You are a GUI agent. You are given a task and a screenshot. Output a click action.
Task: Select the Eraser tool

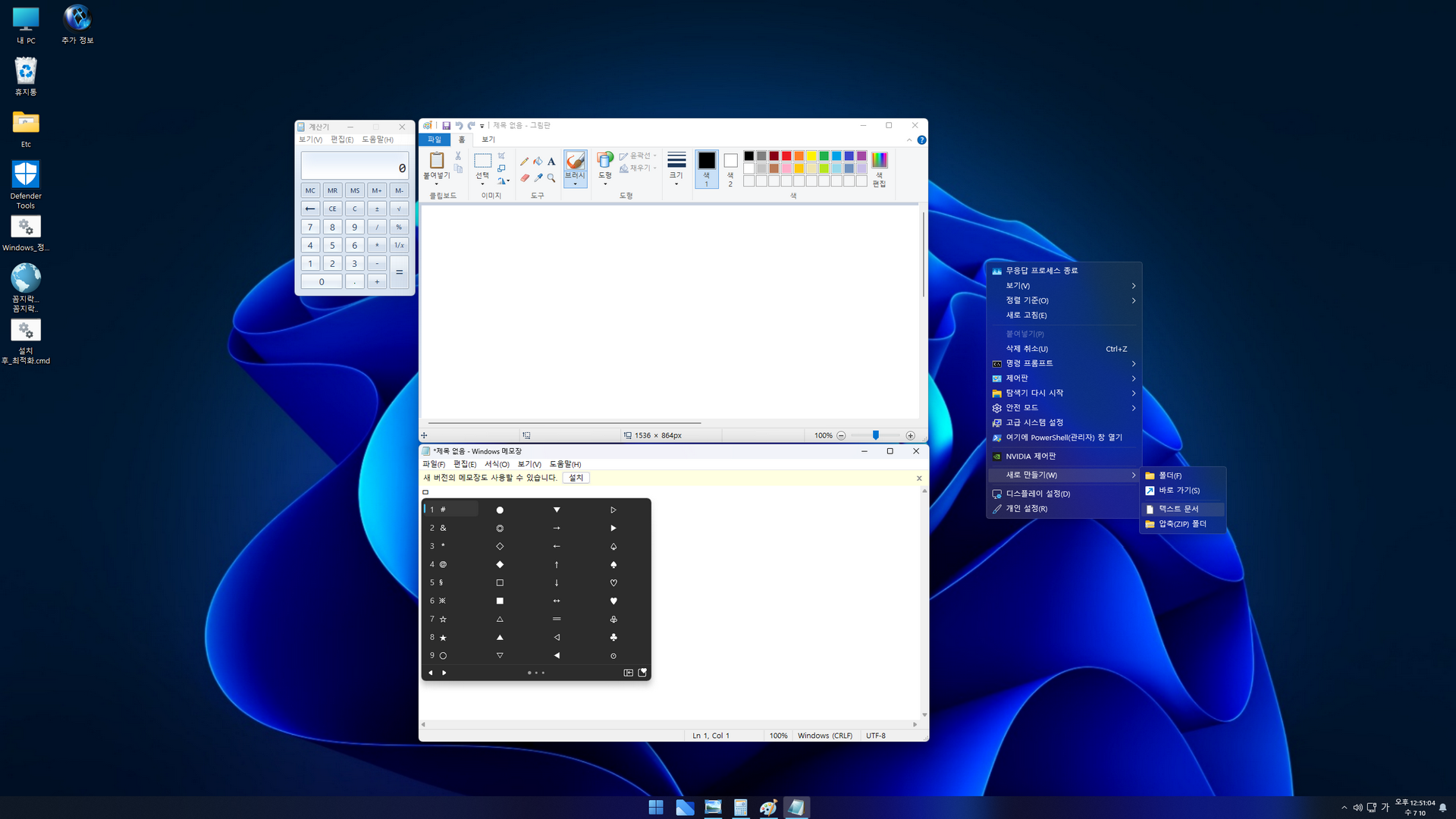pos(524,178)
